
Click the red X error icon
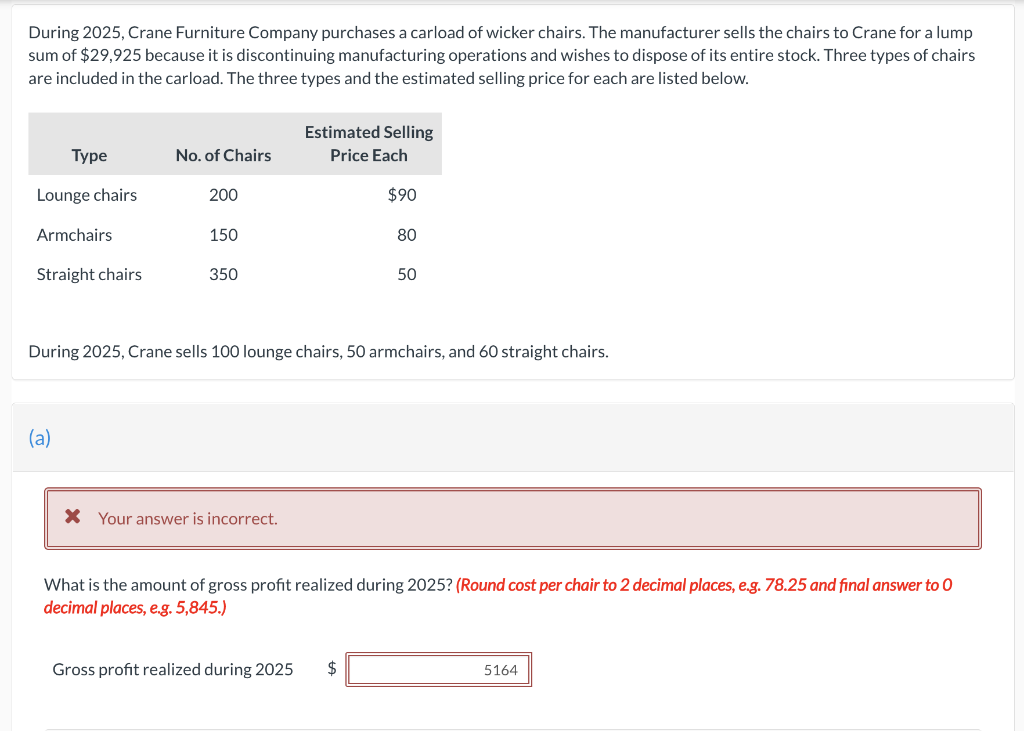tap(71, 518)
